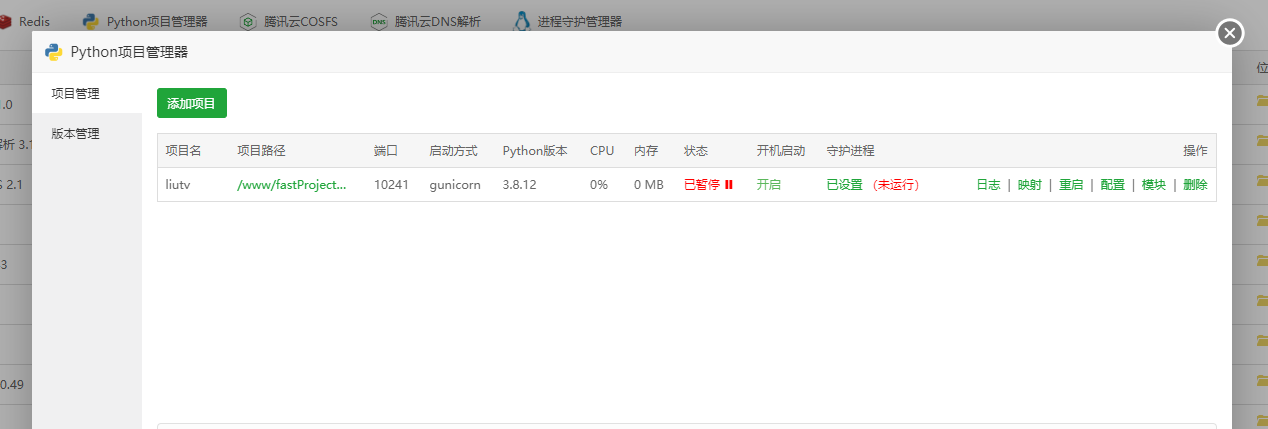Click the 守护进程 column header
The image size is (1268, 429).
click(850, 151)
